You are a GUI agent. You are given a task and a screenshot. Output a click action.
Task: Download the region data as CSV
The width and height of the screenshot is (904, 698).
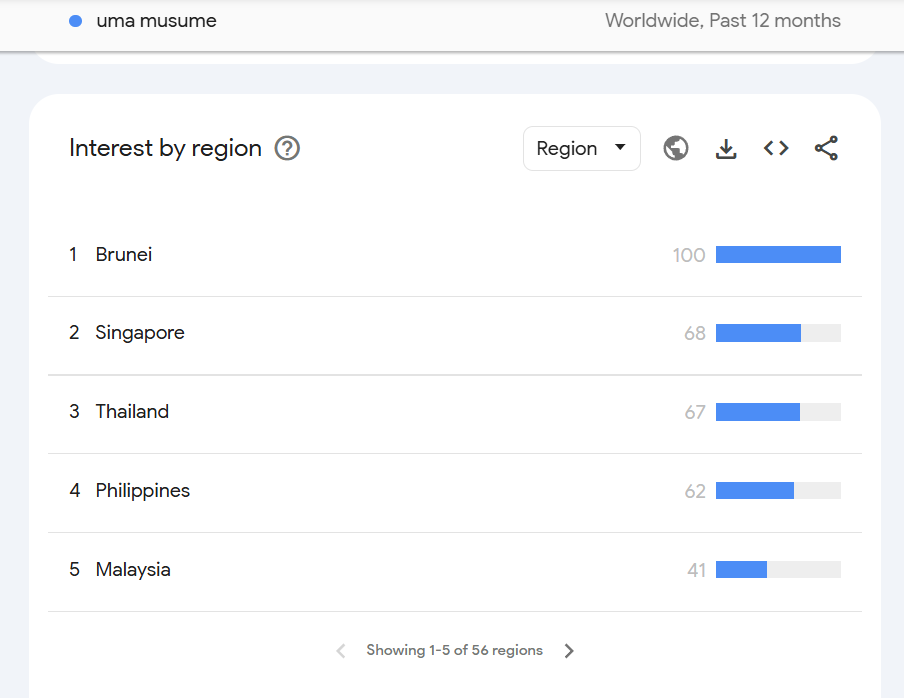[x=726, y=149]
